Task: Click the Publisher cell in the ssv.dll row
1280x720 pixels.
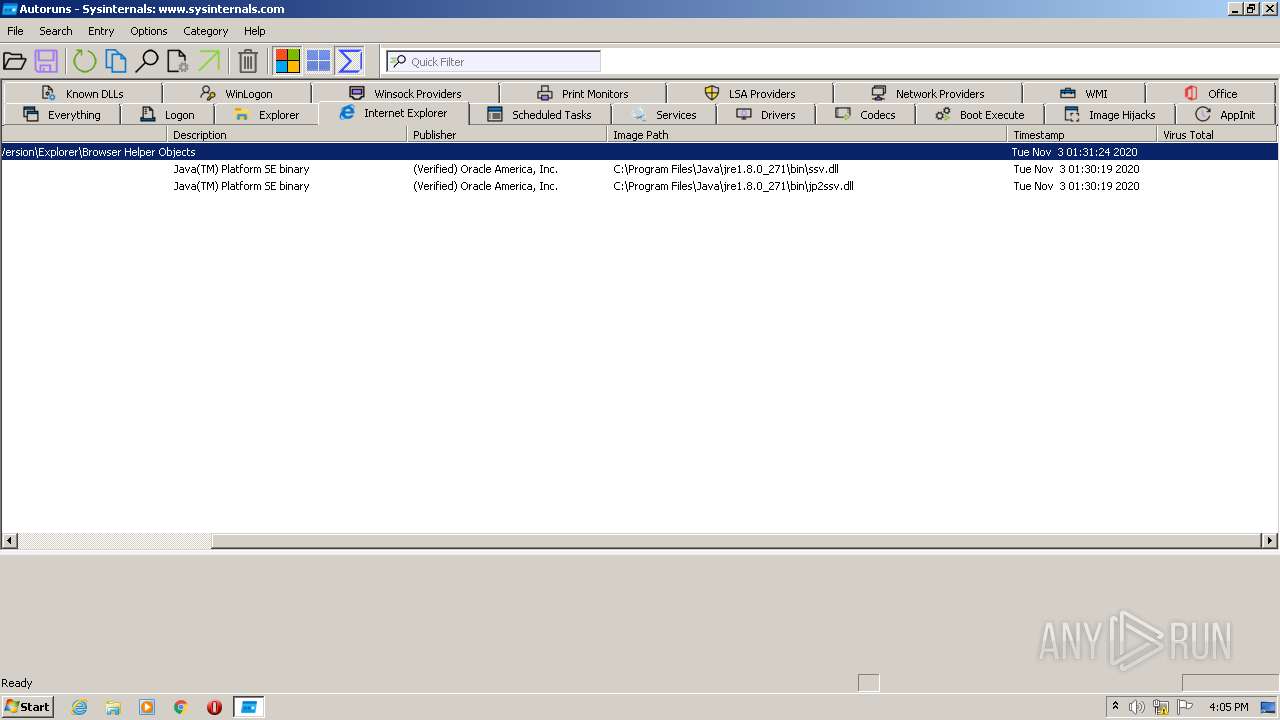Action: click(x=486, y=169)
